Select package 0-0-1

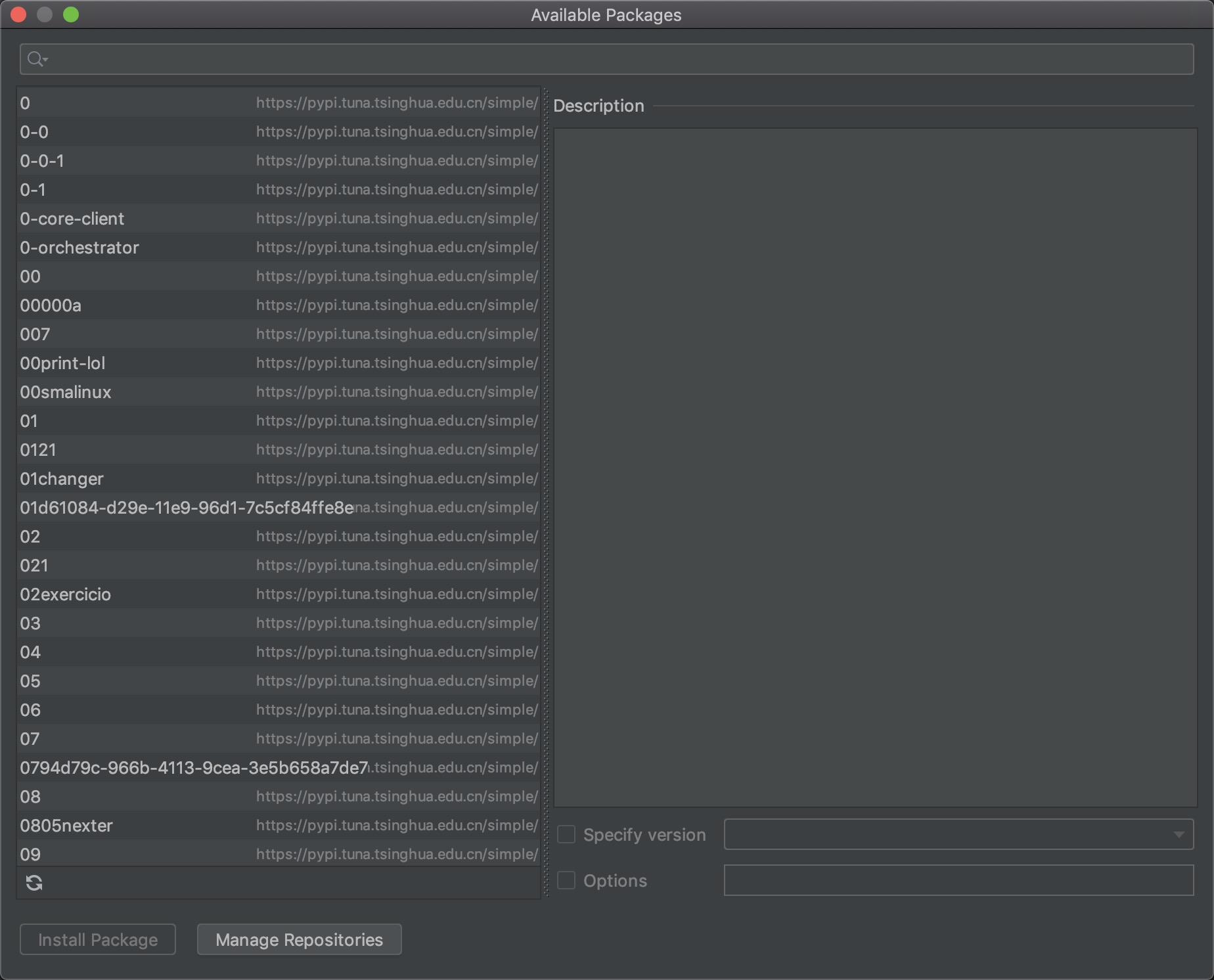tap(279, 160)
